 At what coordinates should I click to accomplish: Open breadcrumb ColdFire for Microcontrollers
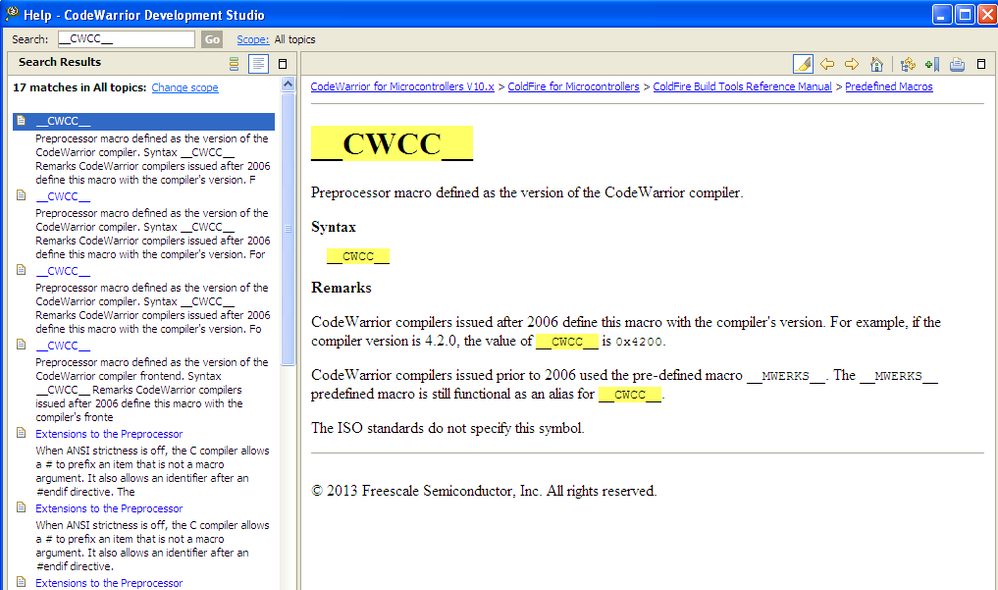coord(573,87)
